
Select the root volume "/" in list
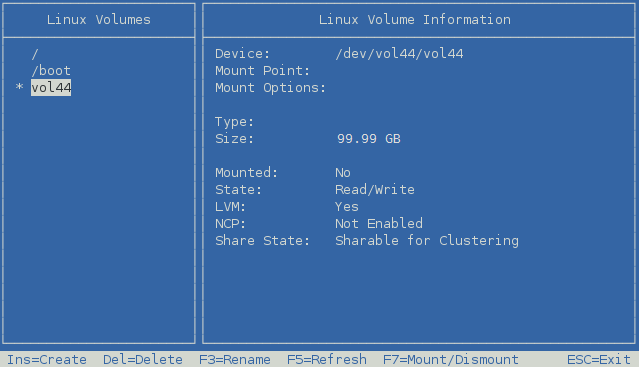tap(35, 54)
